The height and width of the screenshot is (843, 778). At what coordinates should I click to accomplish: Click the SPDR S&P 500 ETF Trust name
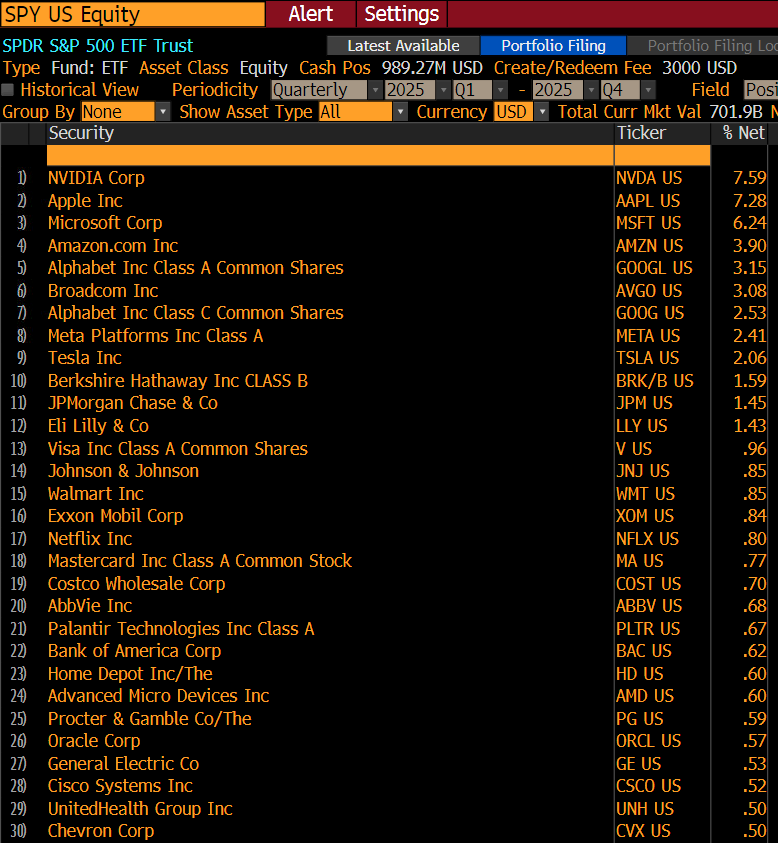[98, 46]
